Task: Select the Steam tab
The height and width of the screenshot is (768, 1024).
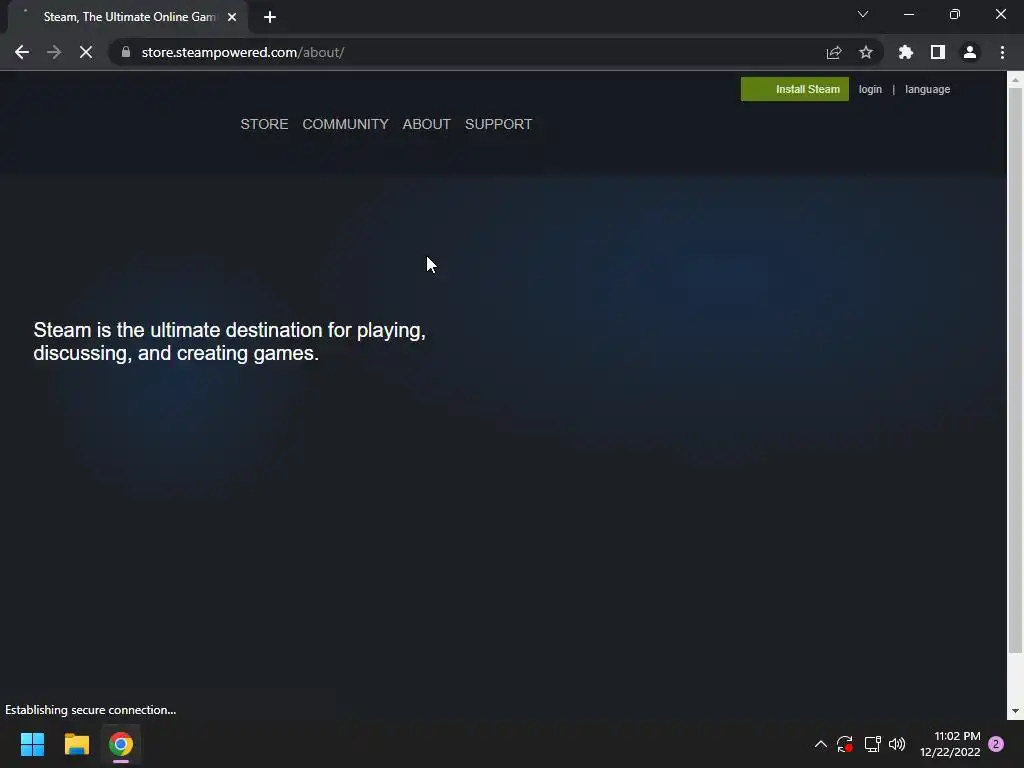Action: pos(129,17)
